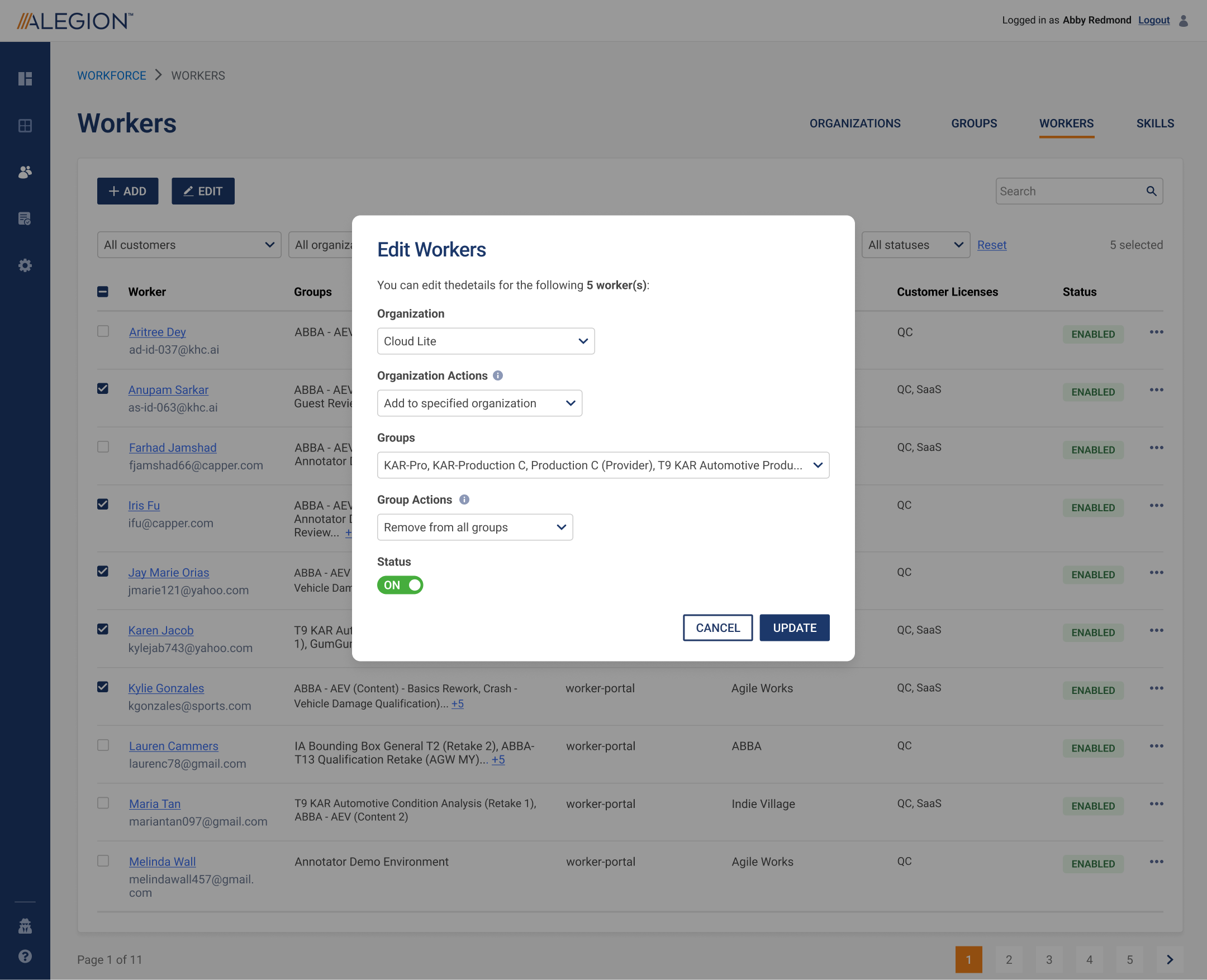Click the Alegion logo
This screenshot has height=980, width=1207.
pos(75,21)
